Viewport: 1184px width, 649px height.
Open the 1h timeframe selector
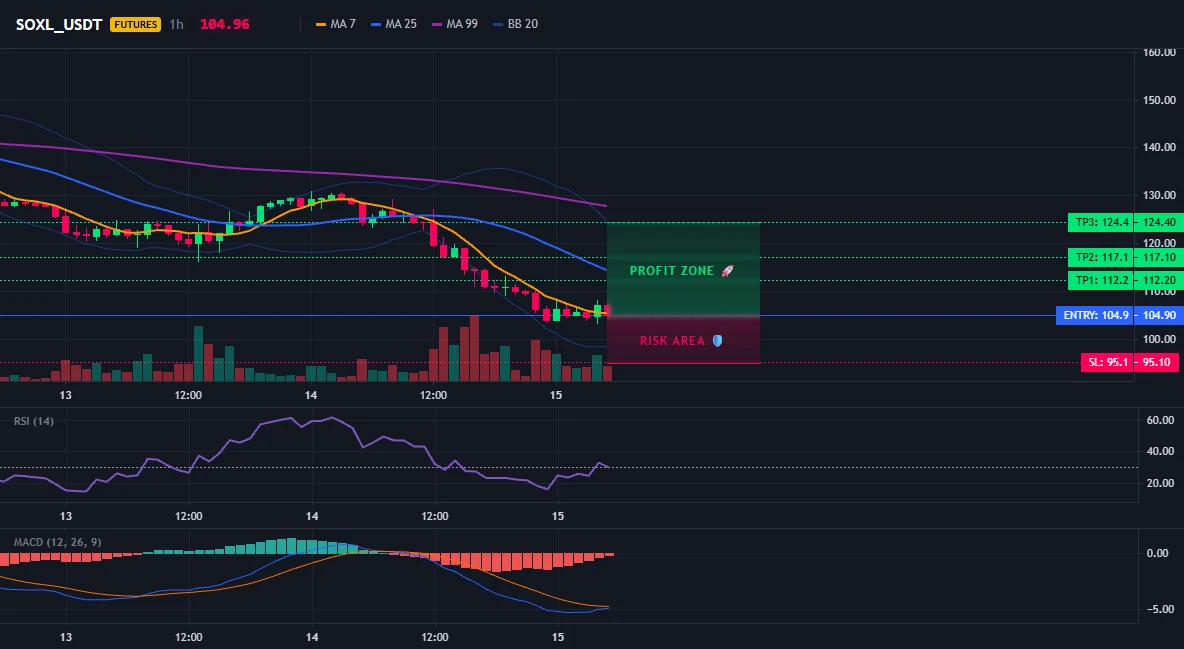click(177, 24)
